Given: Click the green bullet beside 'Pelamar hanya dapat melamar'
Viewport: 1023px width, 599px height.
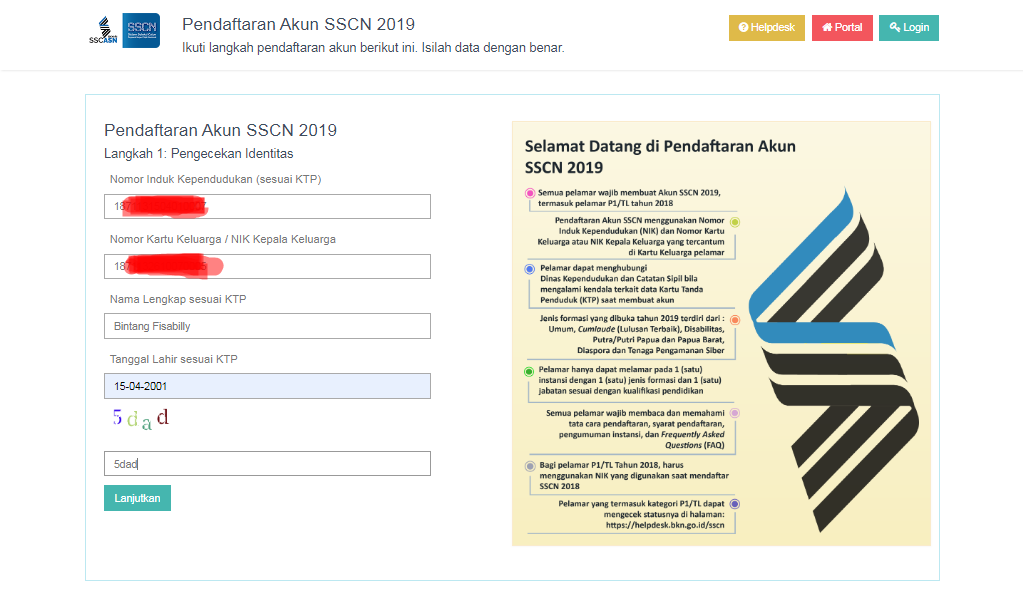Looking at the screenshot, I should tap(530, 371).
